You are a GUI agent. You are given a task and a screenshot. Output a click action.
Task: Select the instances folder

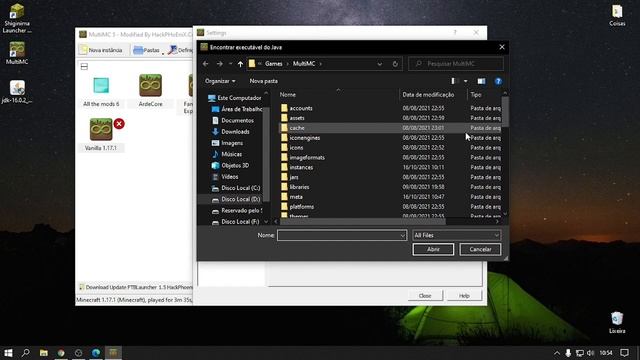click(x=390, y=167)
